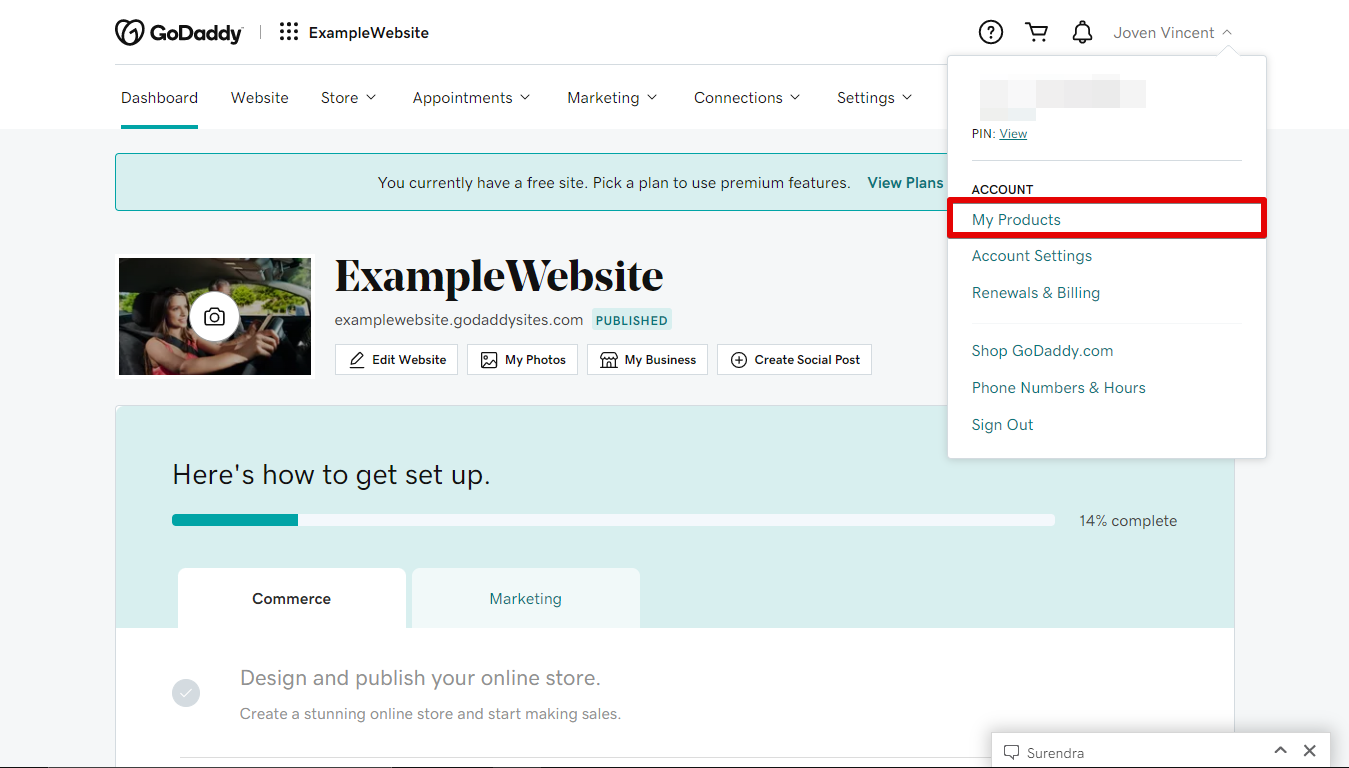
Task: Click the chat bubble icon near Surendra
Action: click(x=1011, y=752)
